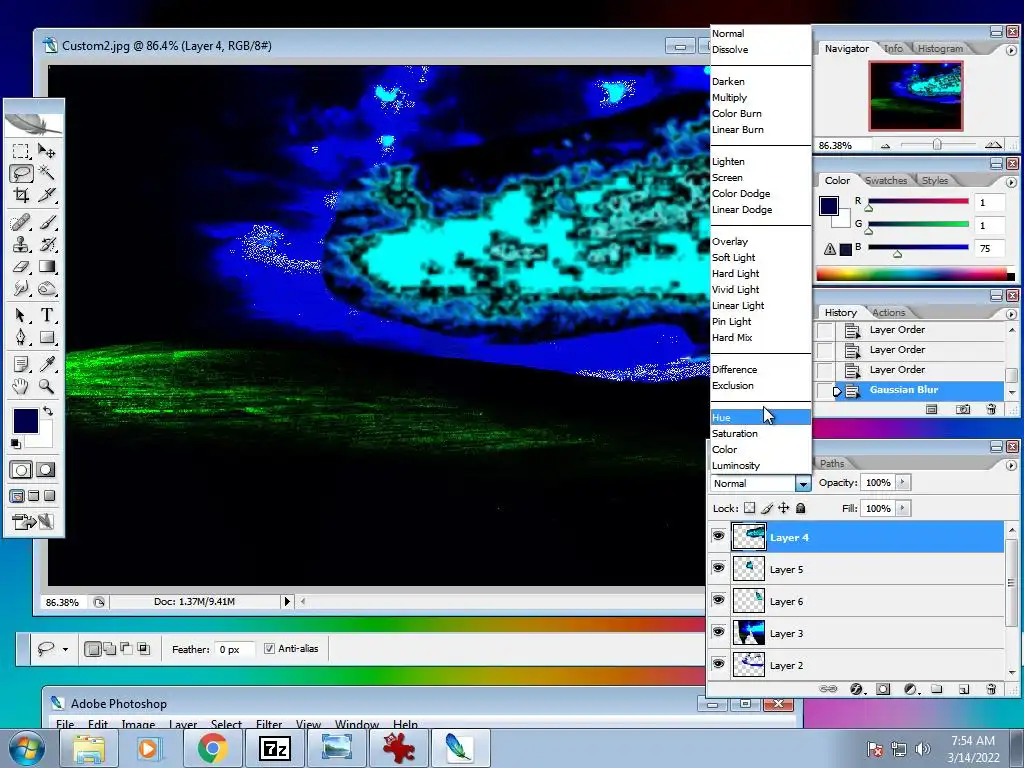Click Jump to ImageReady icon
This screenshot has width=1024, height=768.
(x=33, y=521)
